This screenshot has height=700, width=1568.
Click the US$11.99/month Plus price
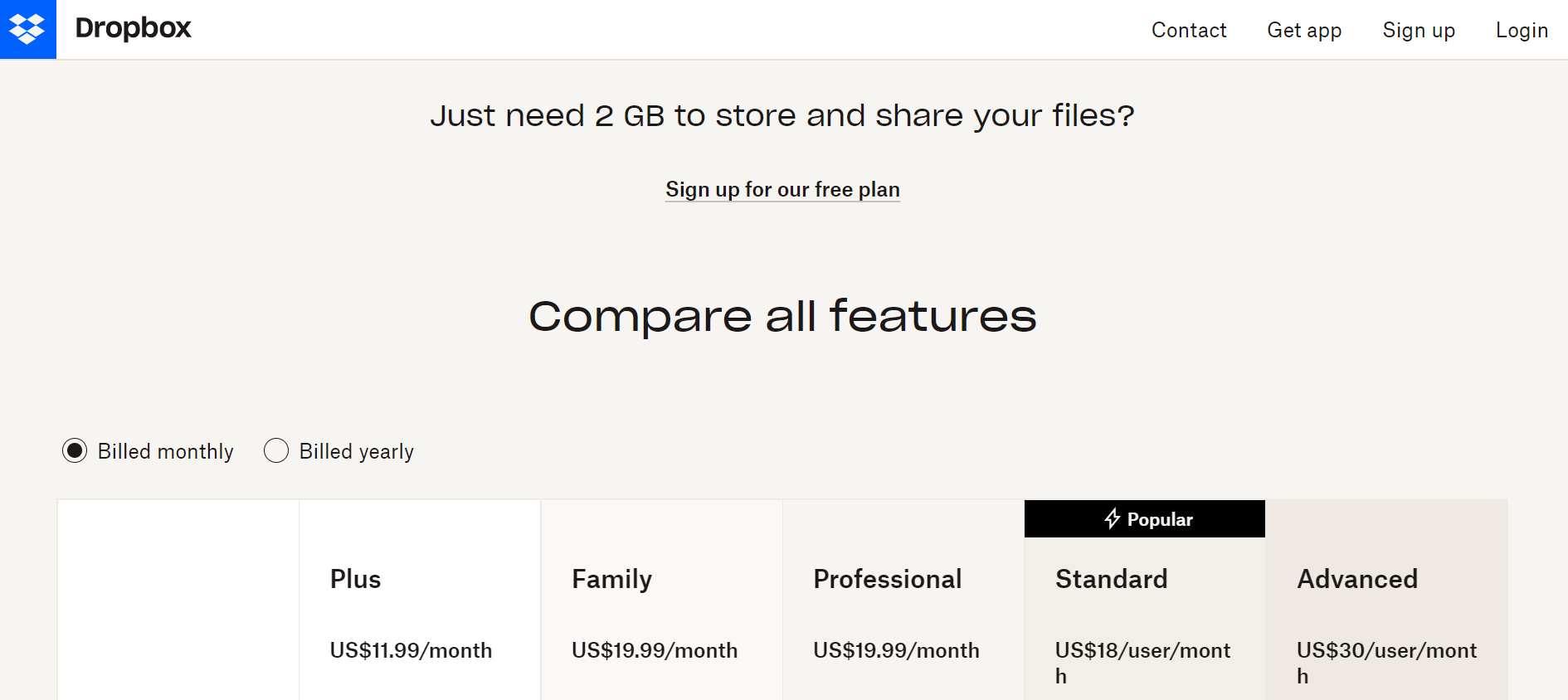(x=411, y=650)
